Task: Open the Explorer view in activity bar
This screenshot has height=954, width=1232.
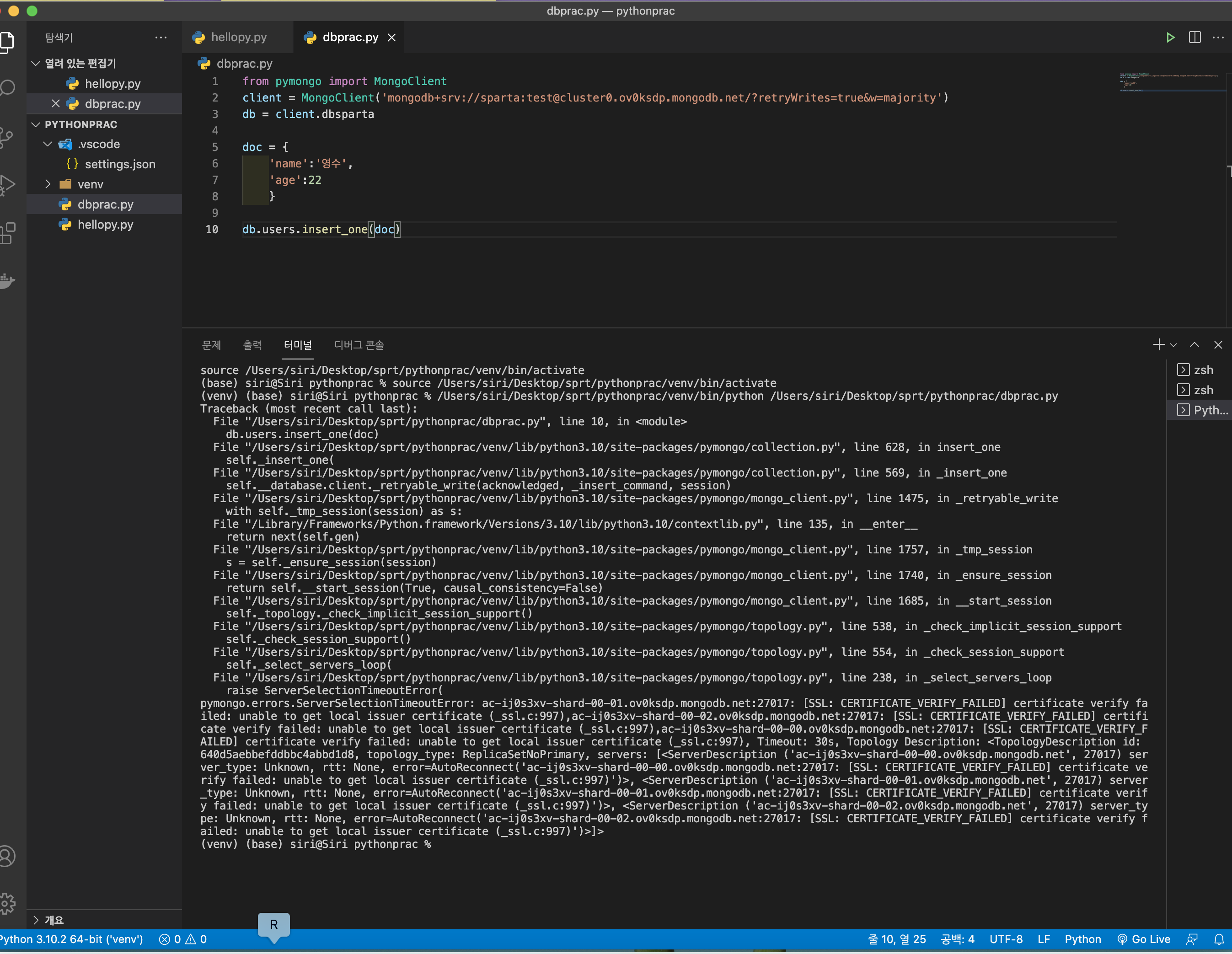Action: click(7, 43)
